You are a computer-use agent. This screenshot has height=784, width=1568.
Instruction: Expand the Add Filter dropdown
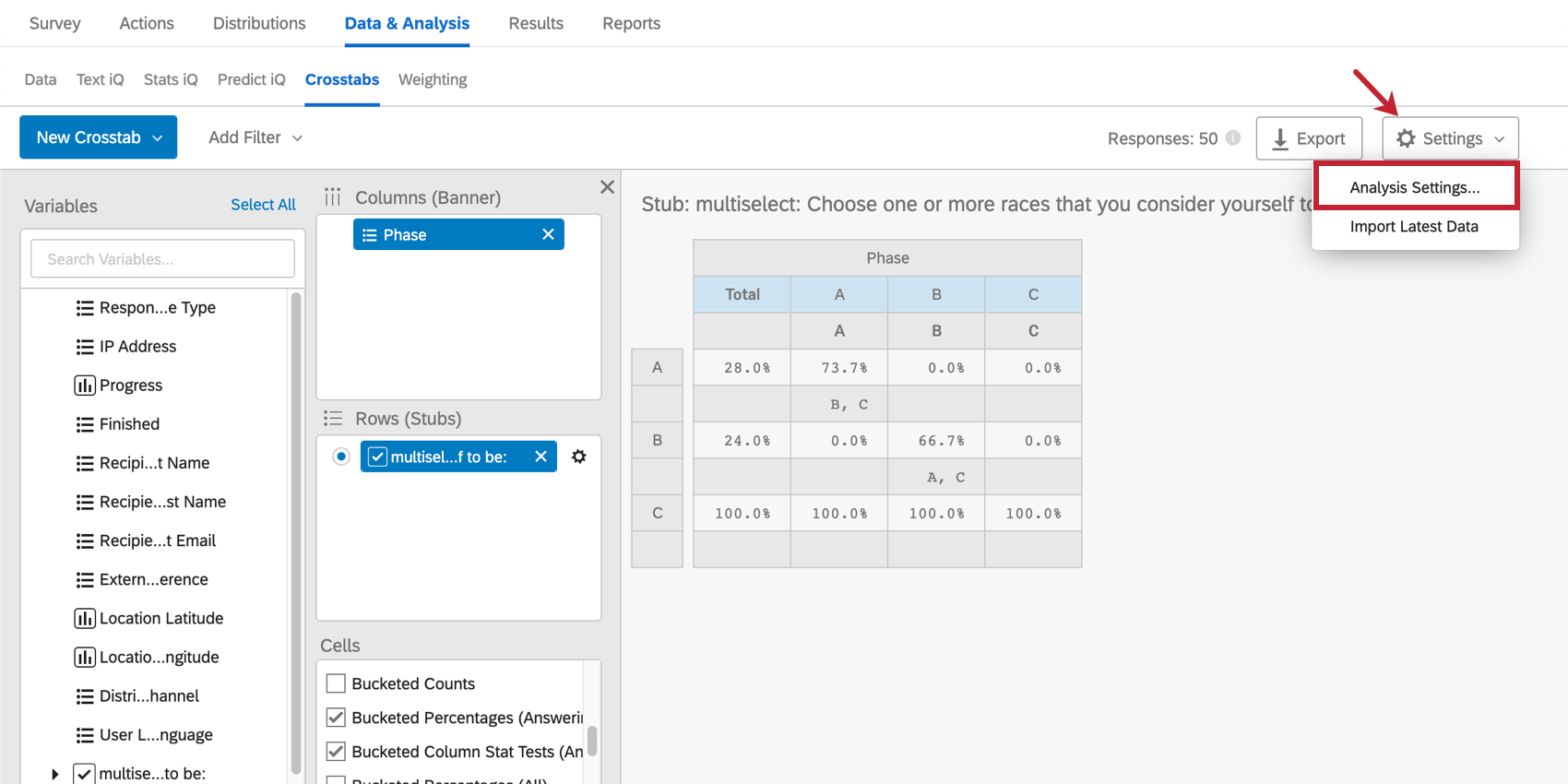pos(255,137)
